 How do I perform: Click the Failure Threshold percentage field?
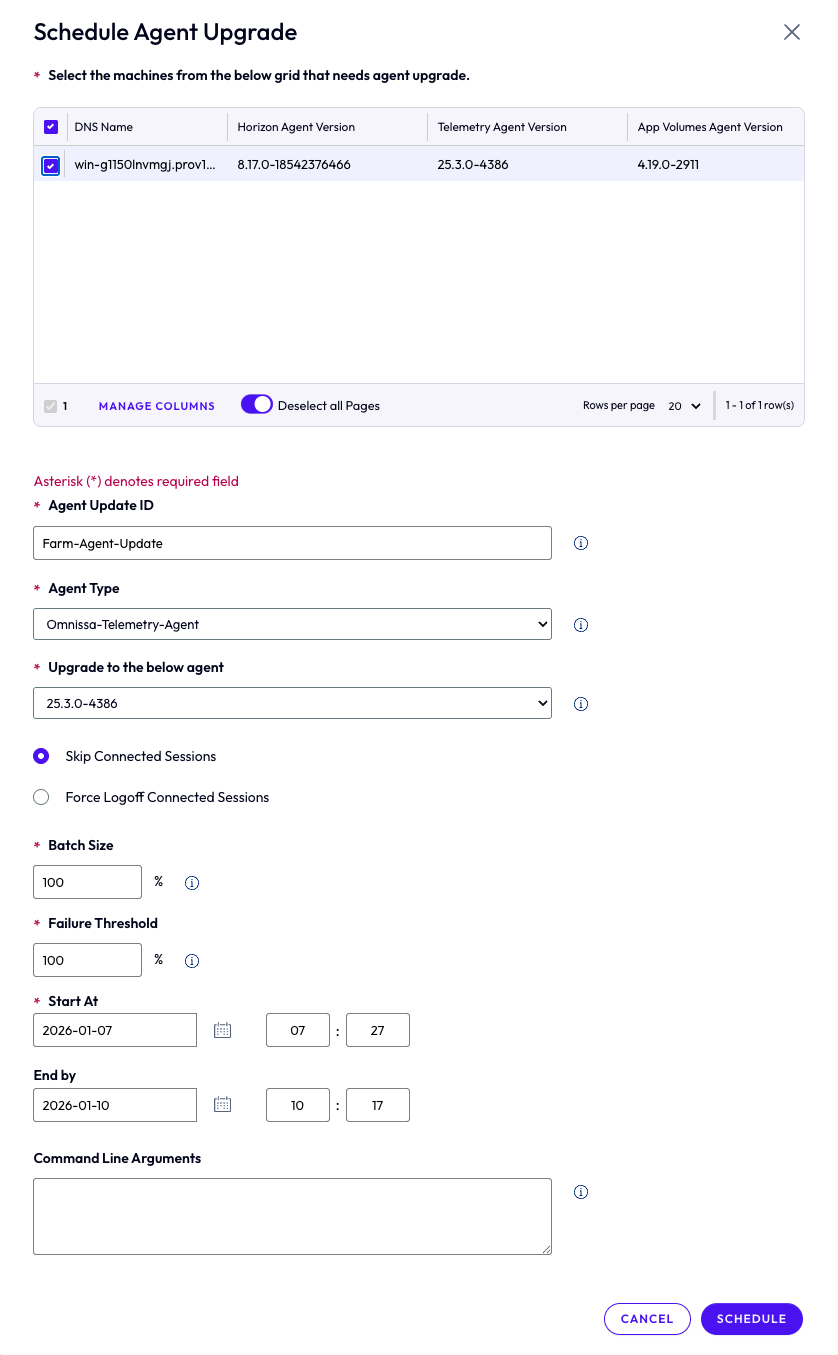pyautogui.click(x=88, y=960)
